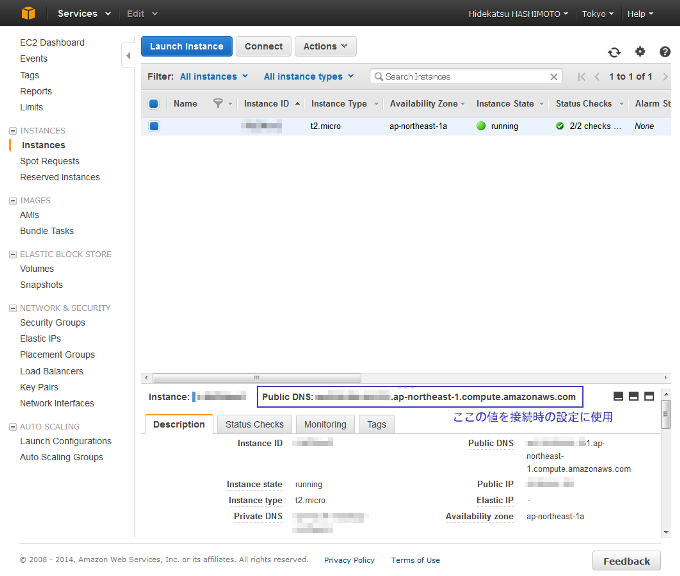
Task: Open EC2 Dashboard in sidebar
Action: click(52, 43)
